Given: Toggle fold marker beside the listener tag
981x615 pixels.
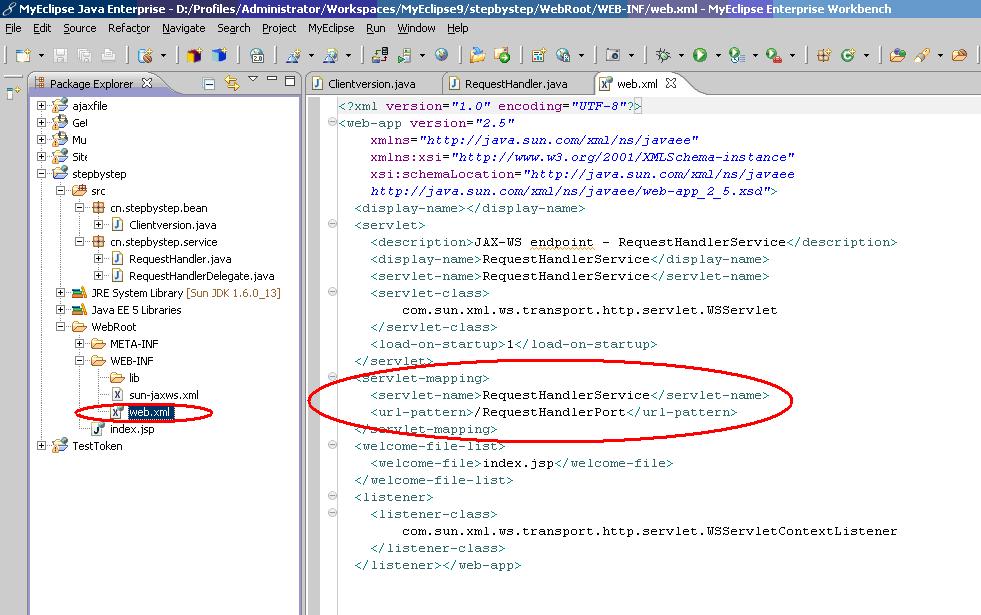Looking at the screenshot, I should [x=332, y=497].
